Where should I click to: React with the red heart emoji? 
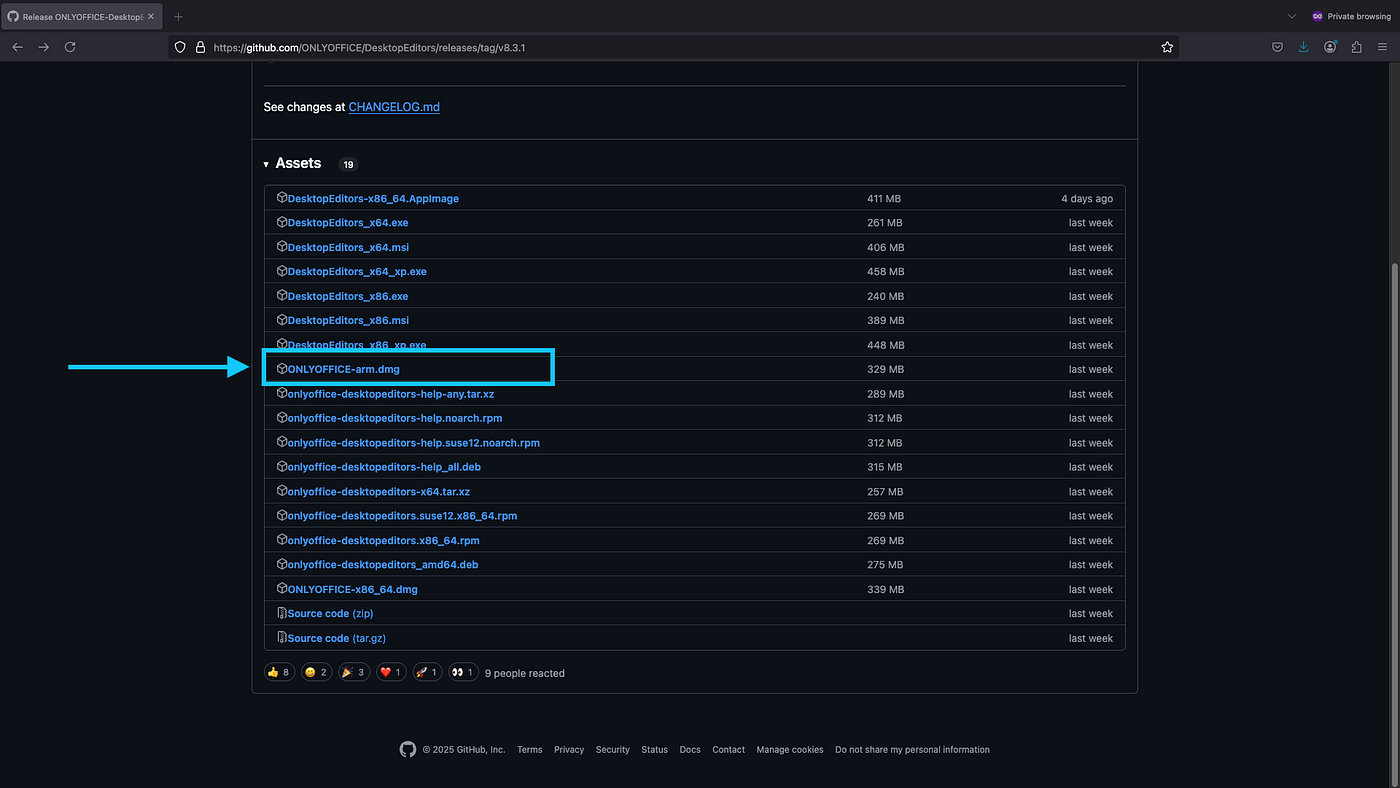click(391, 673)
